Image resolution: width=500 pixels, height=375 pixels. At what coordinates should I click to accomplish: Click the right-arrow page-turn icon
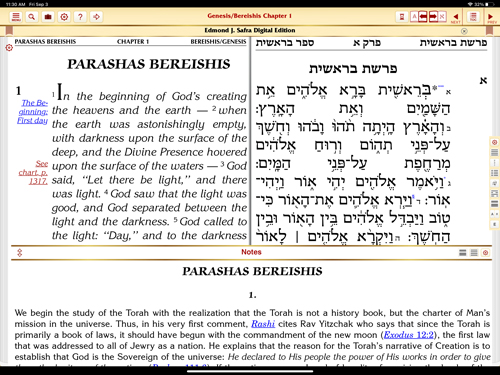point(433,16)
